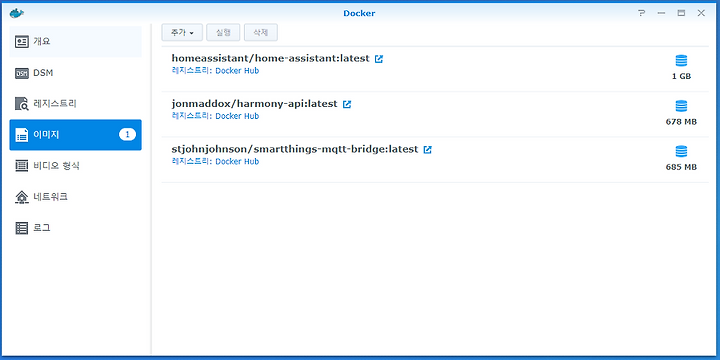Select the 이미지 image section
This screenshot has width=720, height=360.
click(x=75, y=135)
